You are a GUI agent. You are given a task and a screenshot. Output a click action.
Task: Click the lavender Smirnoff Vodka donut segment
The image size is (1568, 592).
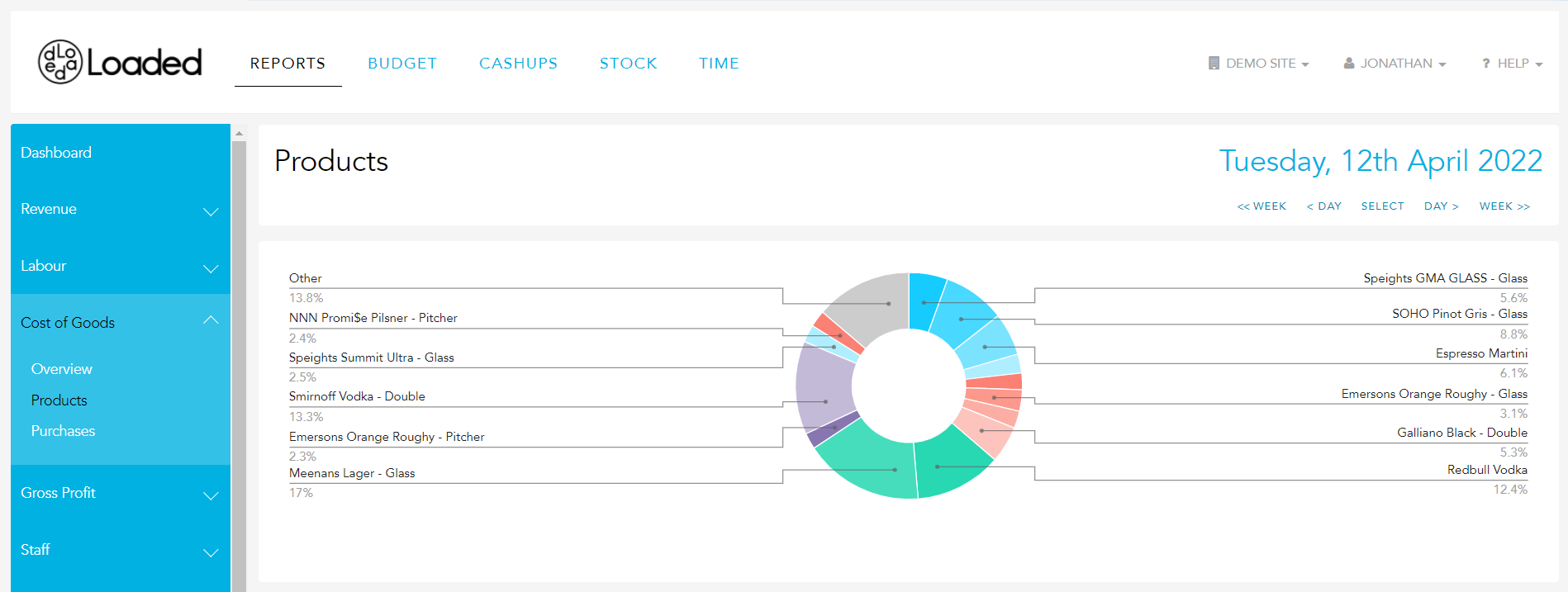click(824, 386)
